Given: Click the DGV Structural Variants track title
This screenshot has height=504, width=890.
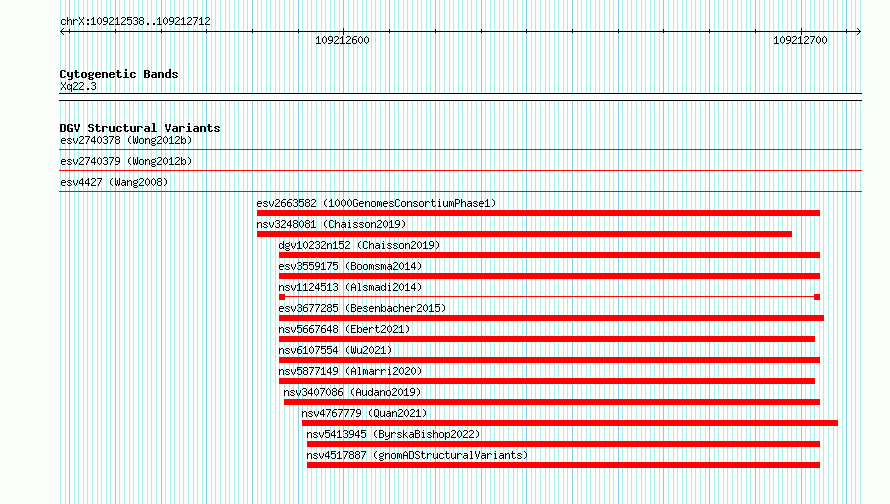Looking at the screenshot, I should [x=140, y=128].
